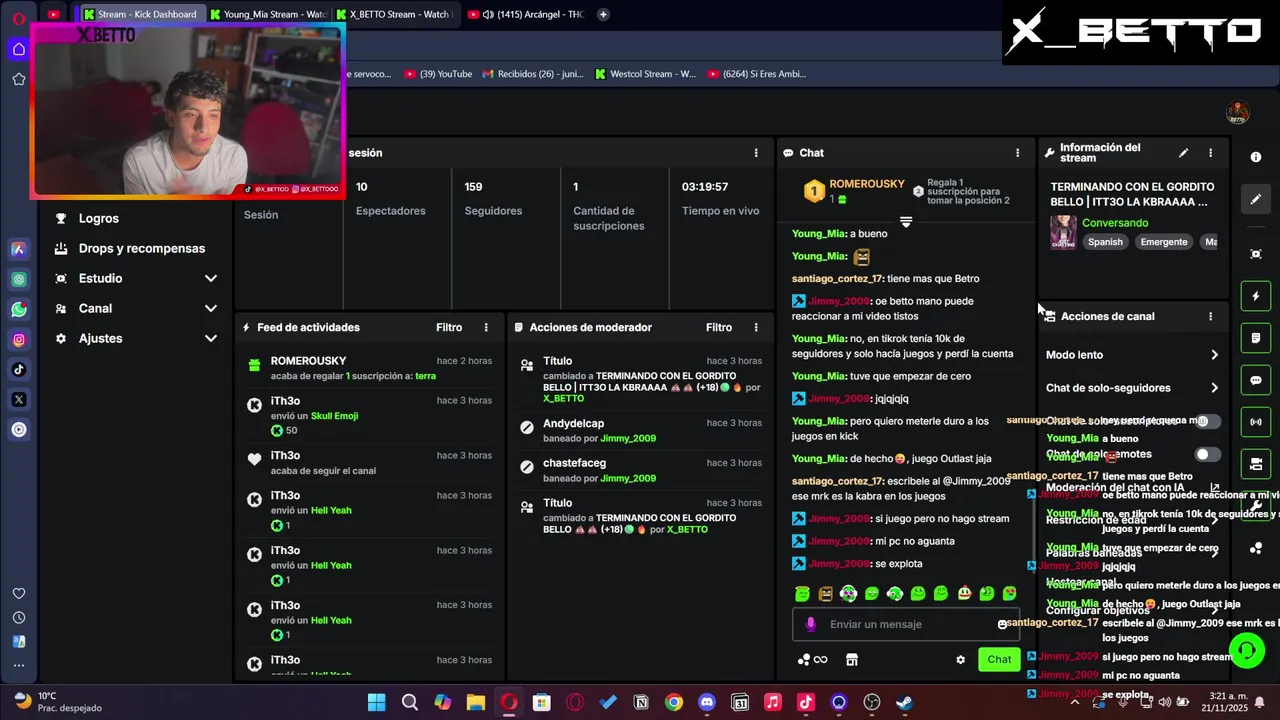Click purple microphone icon in chat input

click(x=810, y=624)
